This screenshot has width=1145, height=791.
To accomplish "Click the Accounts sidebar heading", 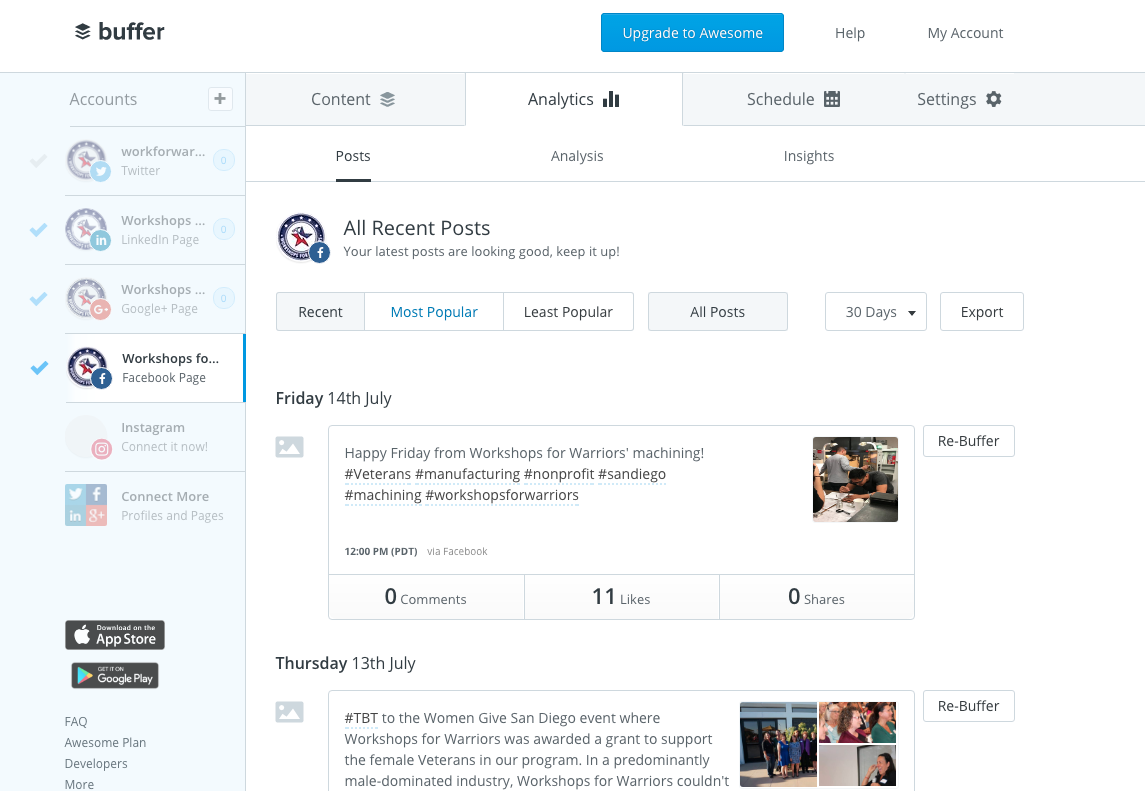I will pyautogui.click(x=103, y=99).
